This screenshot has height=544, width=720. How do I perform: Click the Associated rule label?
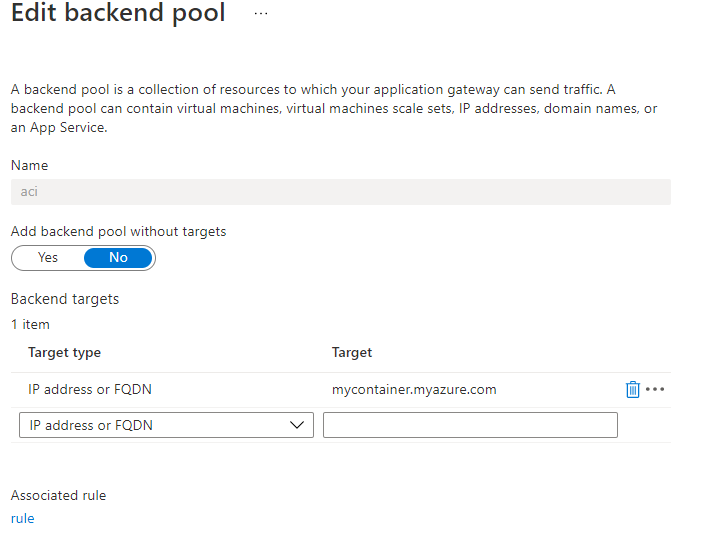(58, 495)
